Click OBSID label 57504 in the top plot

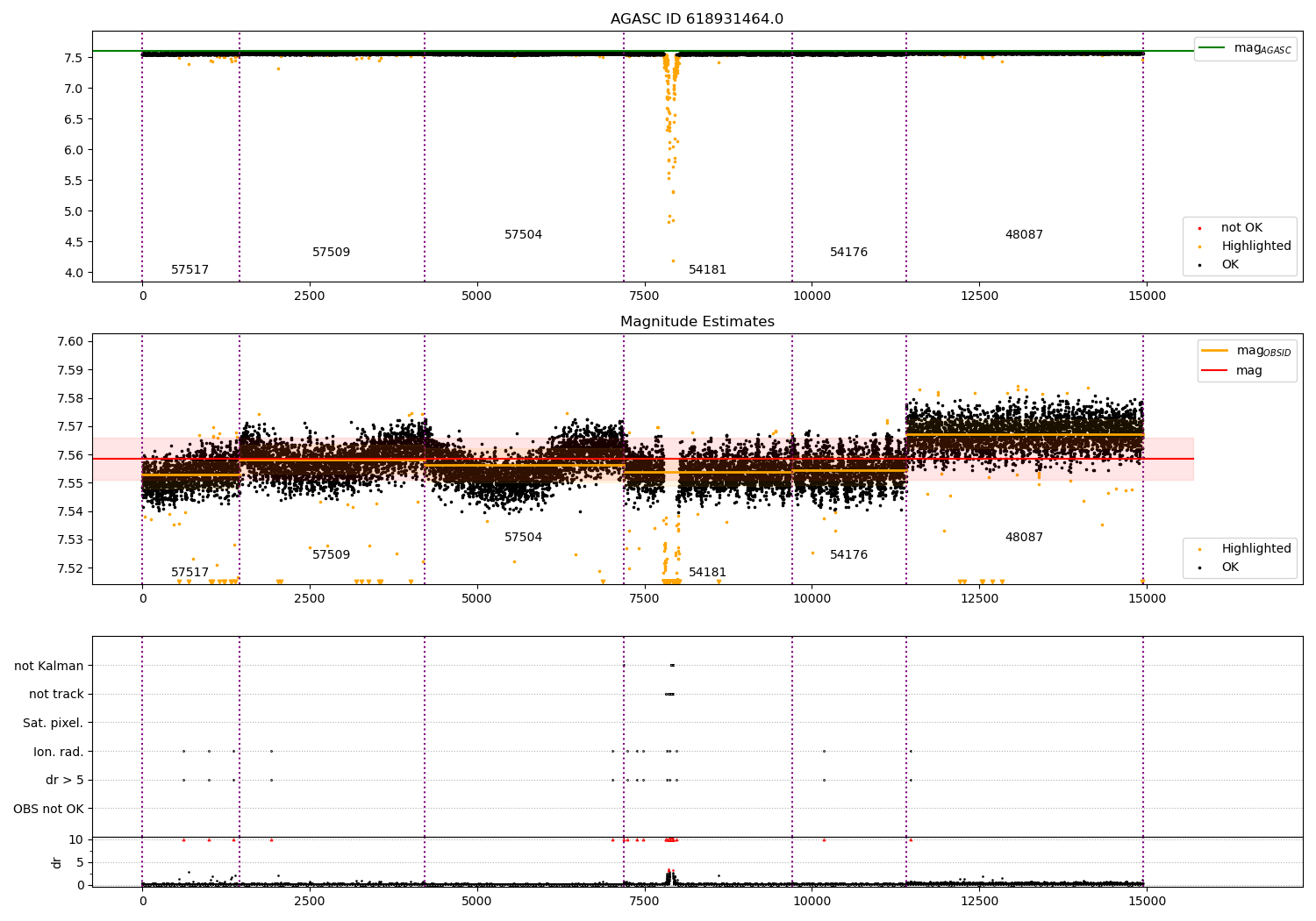click(x=523, y=235)
